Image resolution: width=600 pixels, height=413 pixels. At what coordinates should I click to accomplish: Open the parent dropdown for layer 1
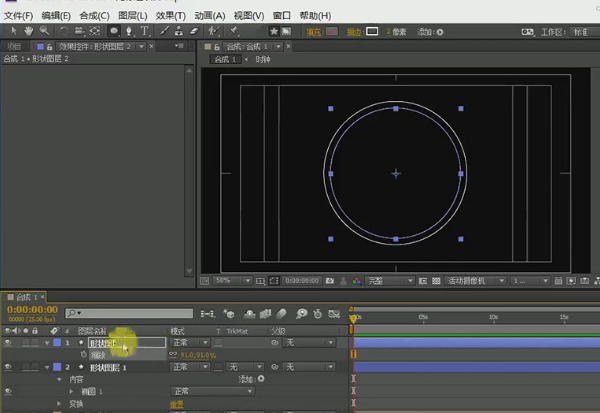(x=309, y=343)
